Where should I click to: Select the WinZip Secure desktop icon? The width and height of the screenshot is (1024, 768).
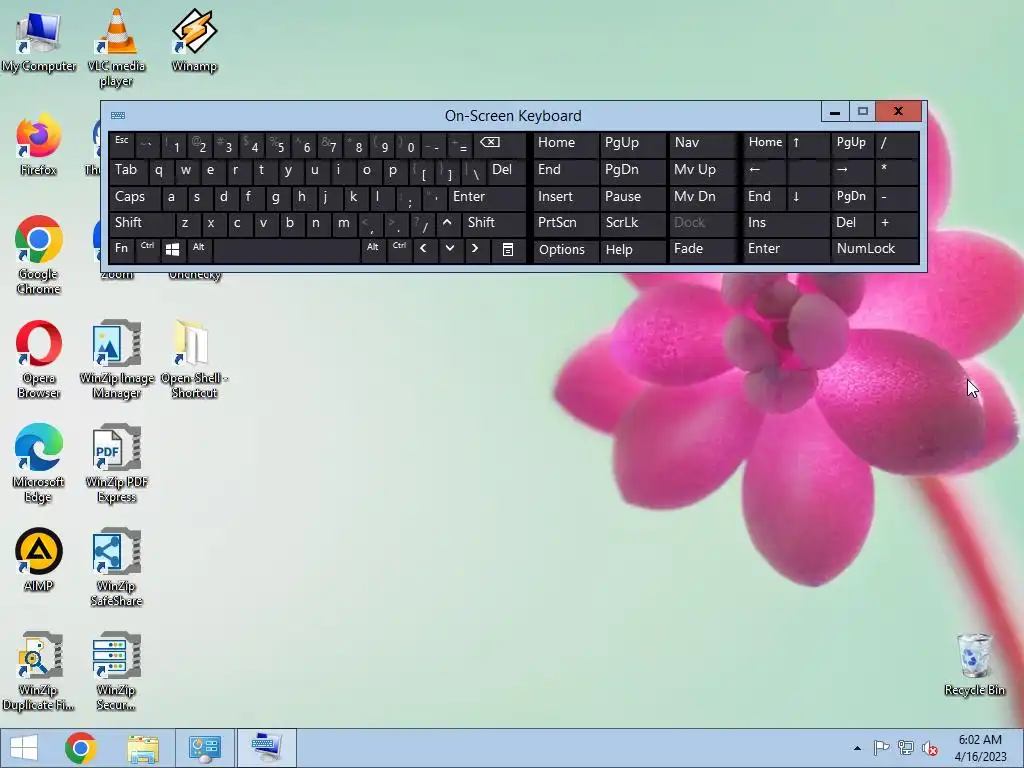[116, 671]
